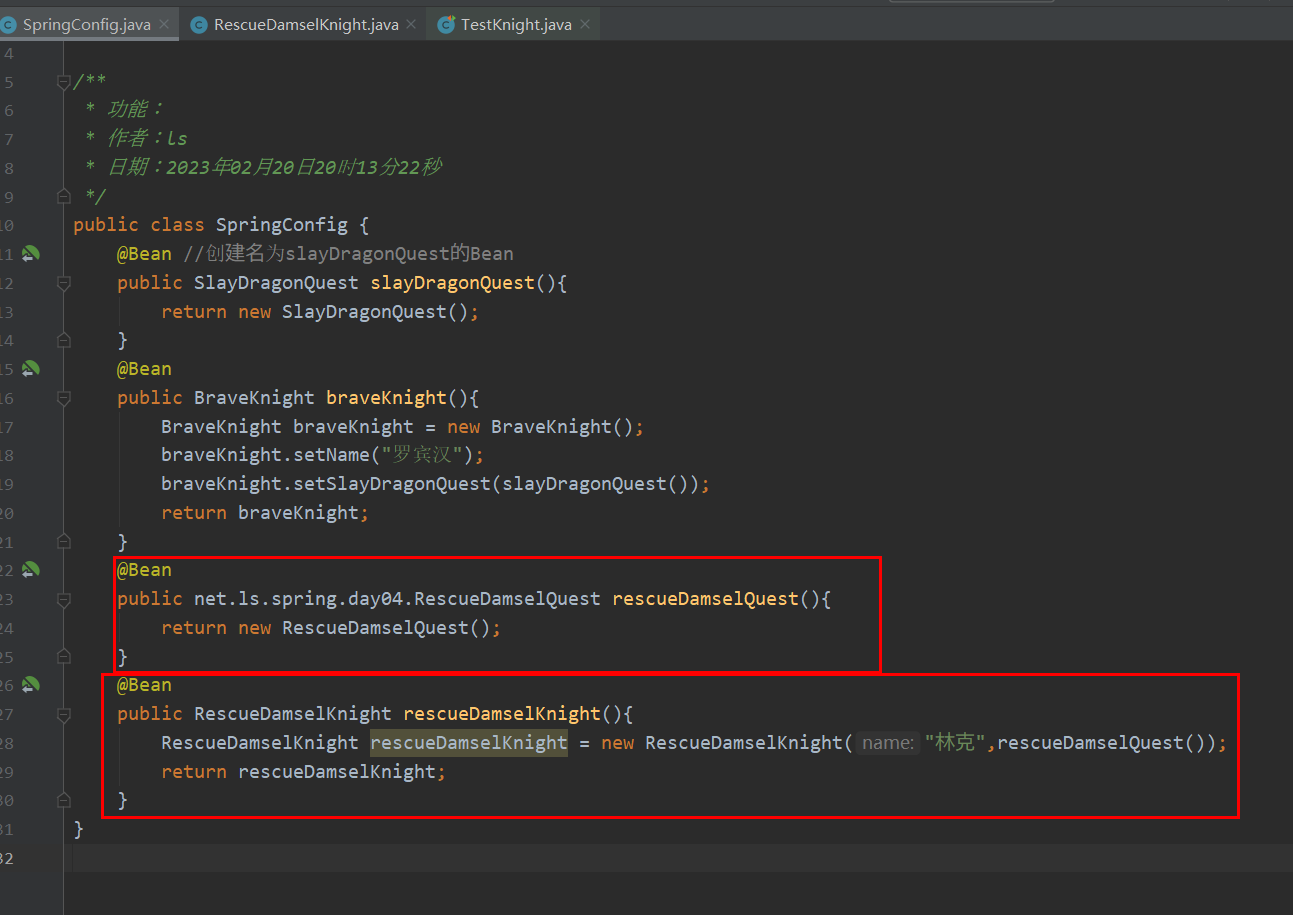This screenshot has width=1293, height=915.
Task: Click 'new SlayDragonQuest()' in the return statement
Action: pyautogui.click(x=353, y=312)
